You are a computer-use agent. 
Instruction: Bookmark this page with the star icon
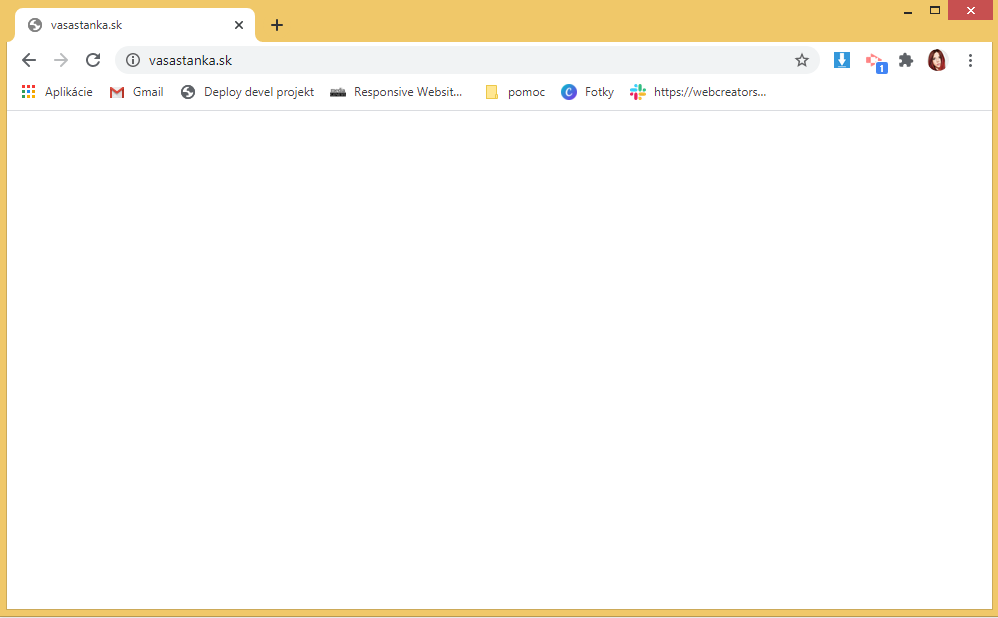point(801,60)
